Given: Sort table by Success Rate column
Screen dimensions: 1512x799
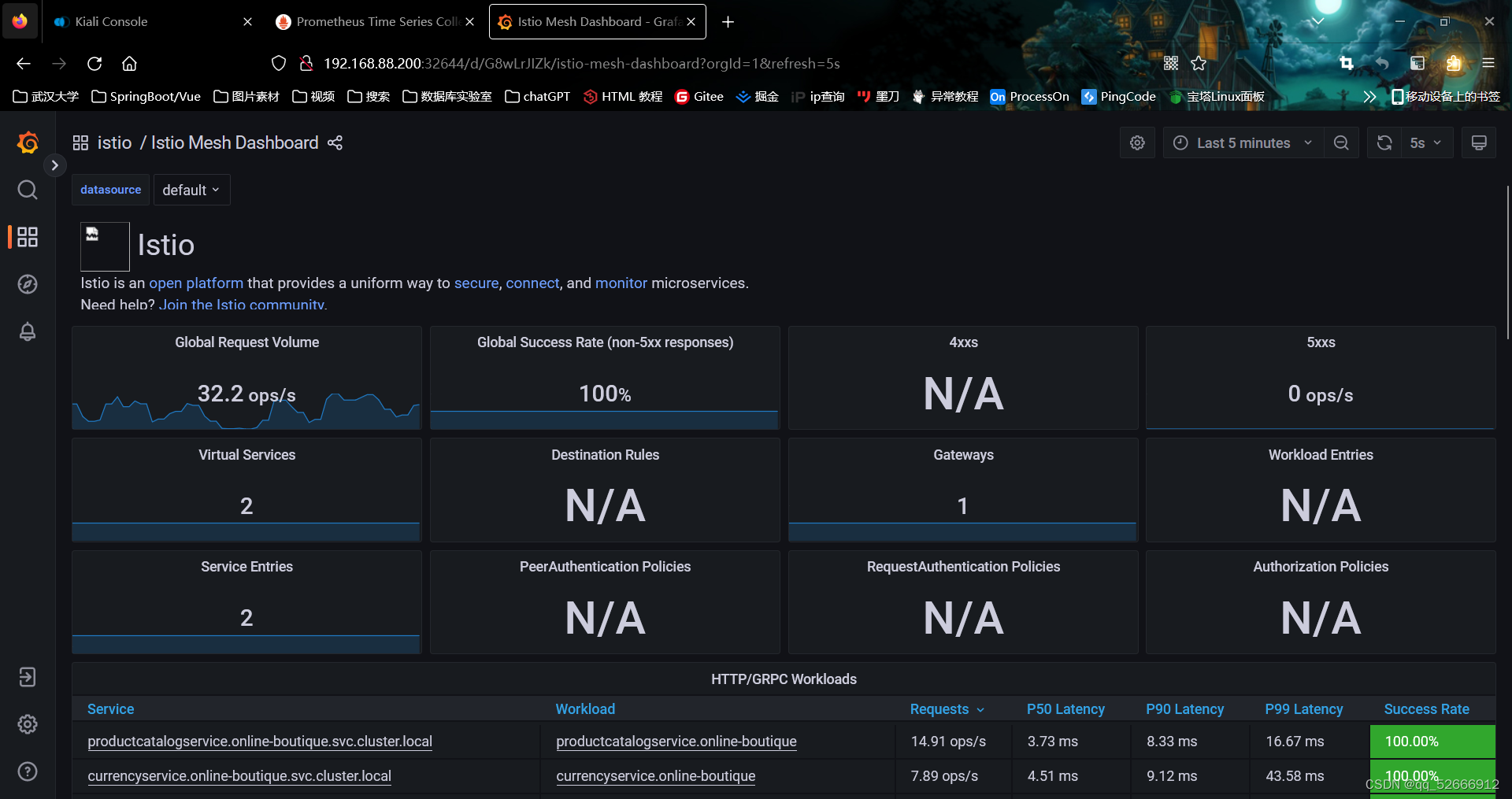Looking at the screenshot, I should [1426, 709].
